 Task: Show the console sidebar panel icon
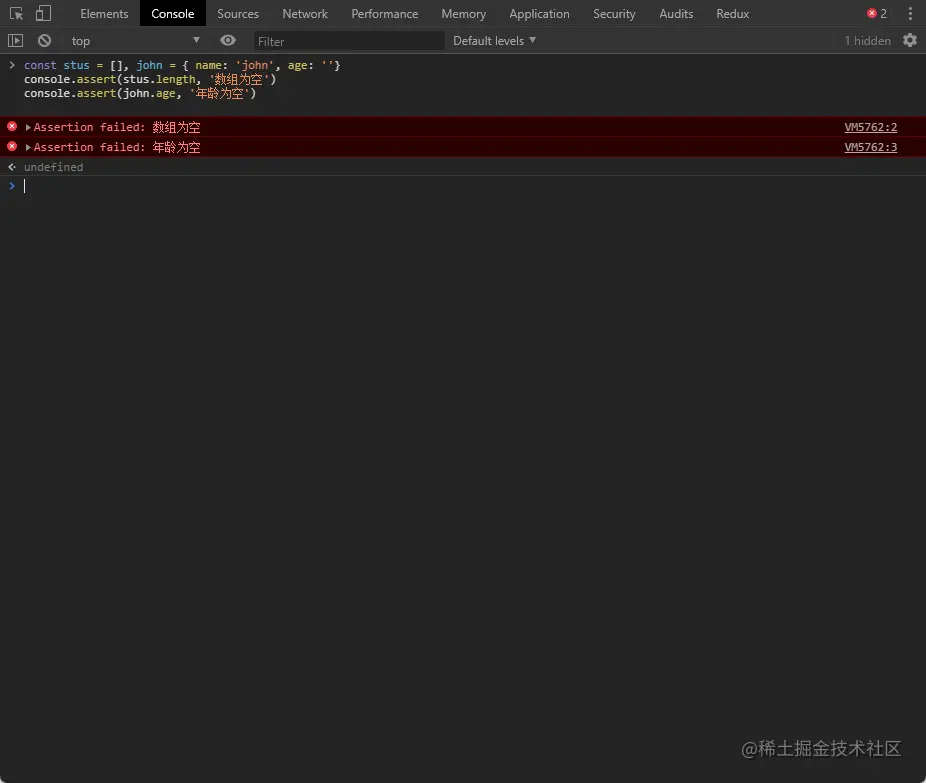tap(15, 41)
